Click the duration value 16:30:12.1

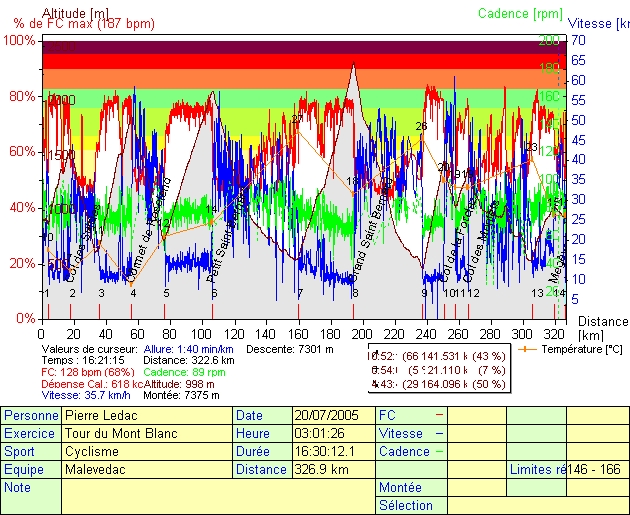(325, 452)
